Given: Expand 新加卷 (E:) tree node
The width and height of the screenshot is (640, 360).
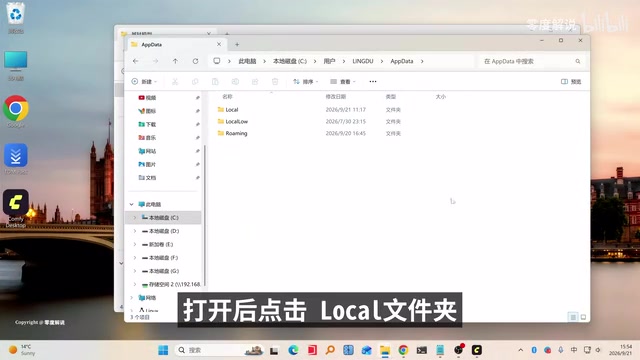Looking at the screenshot, I should tap(135, 244).
